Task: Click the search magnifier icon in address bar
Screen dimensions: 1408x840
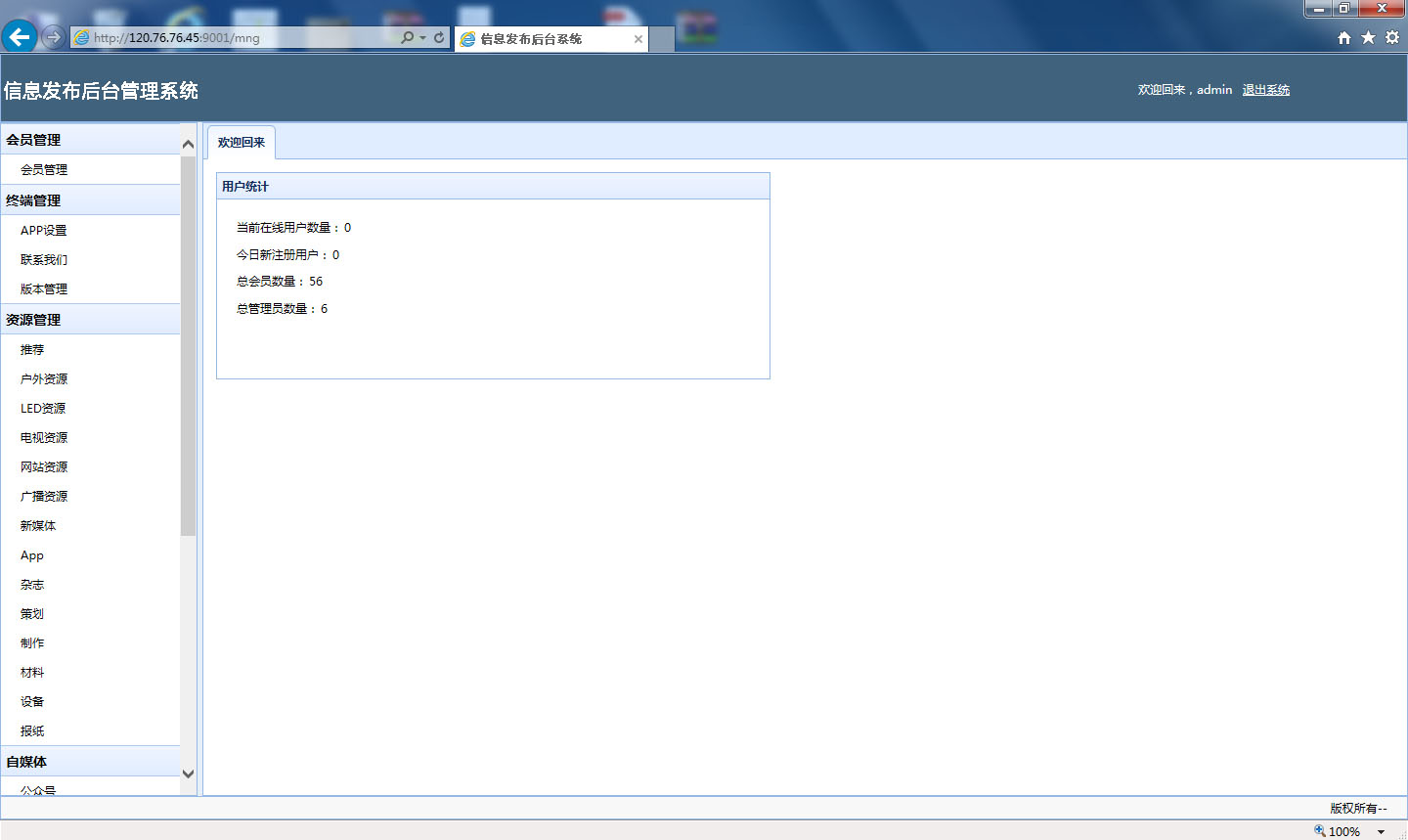Action: (x=407, y=37)
